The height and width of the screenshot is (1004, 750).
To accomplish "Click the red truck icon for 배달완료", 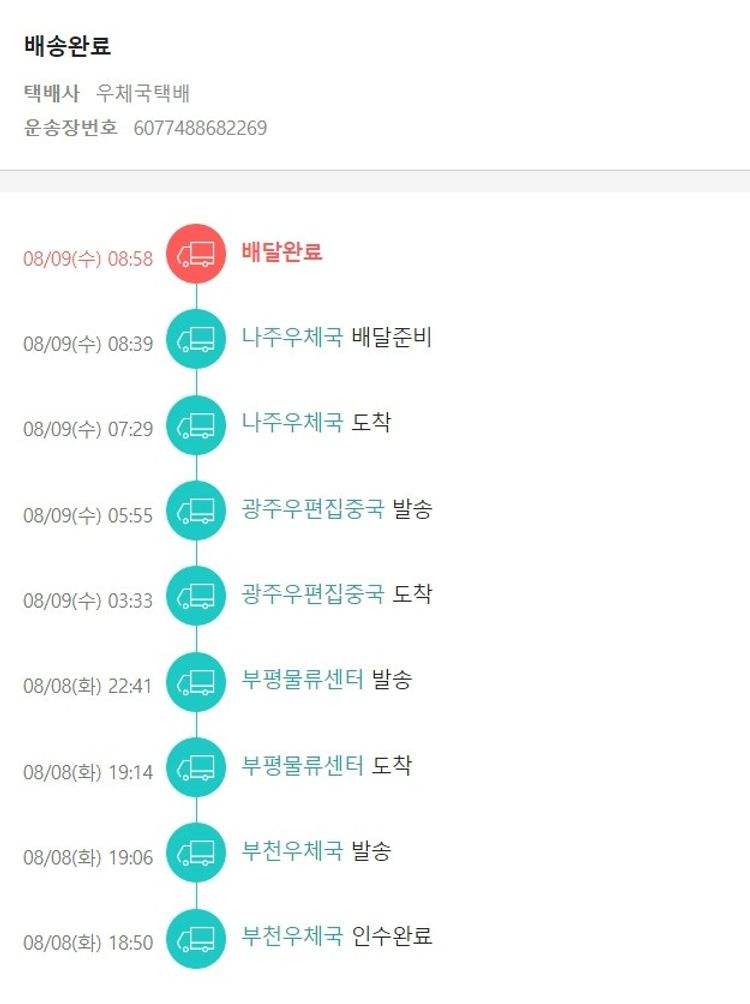I will pos(196,254).
